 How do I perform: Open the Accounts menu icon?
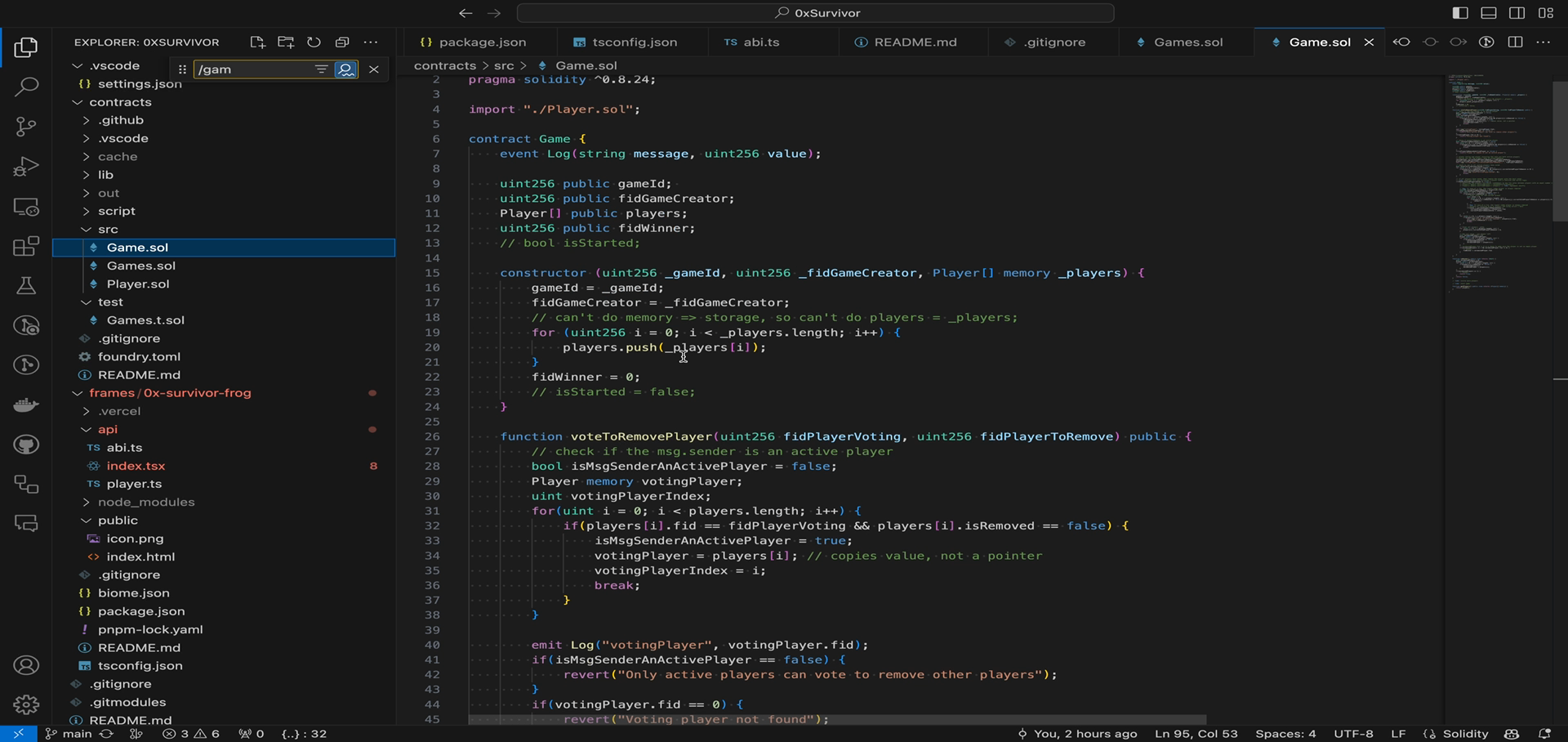point(26,665)
